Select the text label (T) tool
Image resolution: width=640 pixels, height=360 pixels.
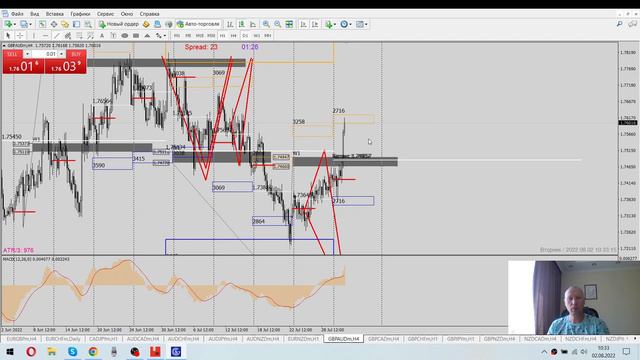pyautogui.click(x=113, y=36)
